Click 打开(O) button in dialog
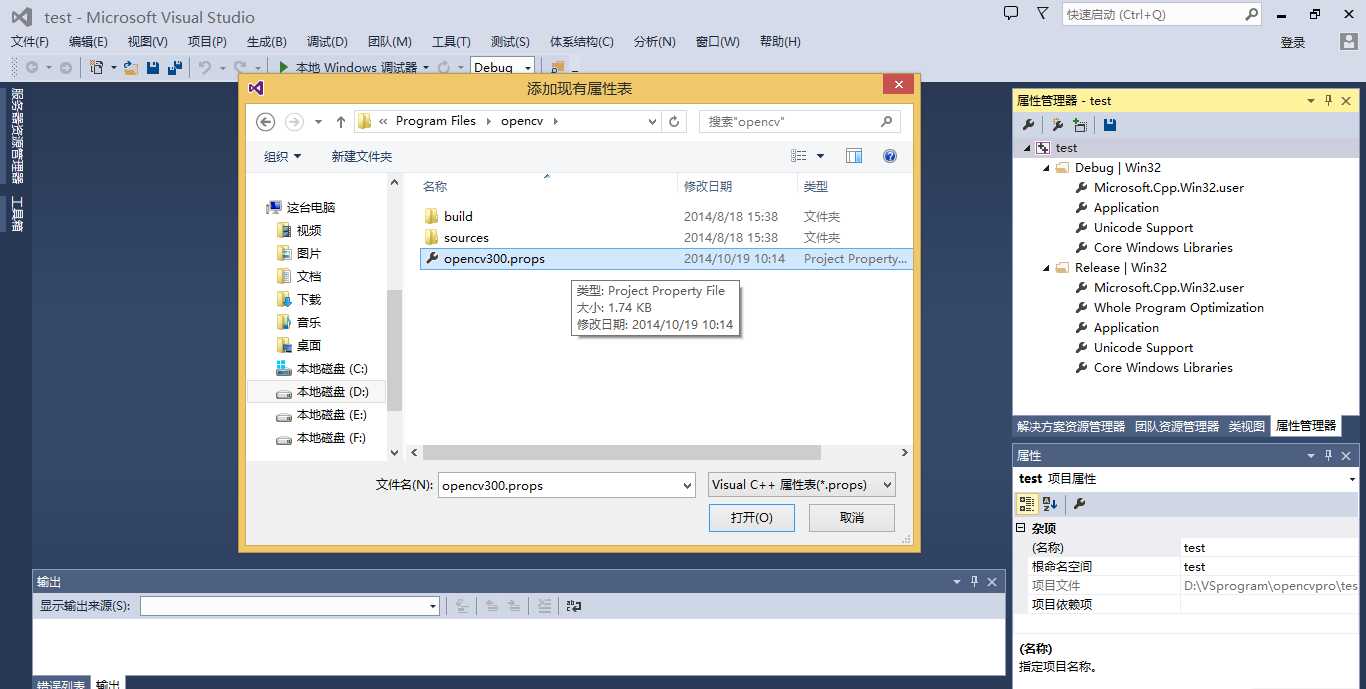 click(x=751, y=517)
